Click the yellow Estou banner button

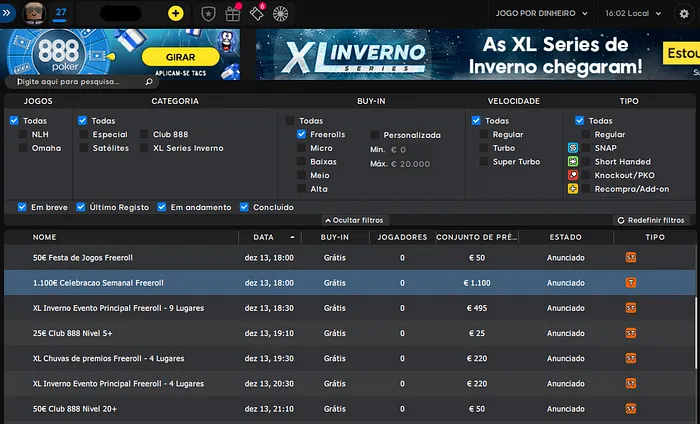[681, 53]
